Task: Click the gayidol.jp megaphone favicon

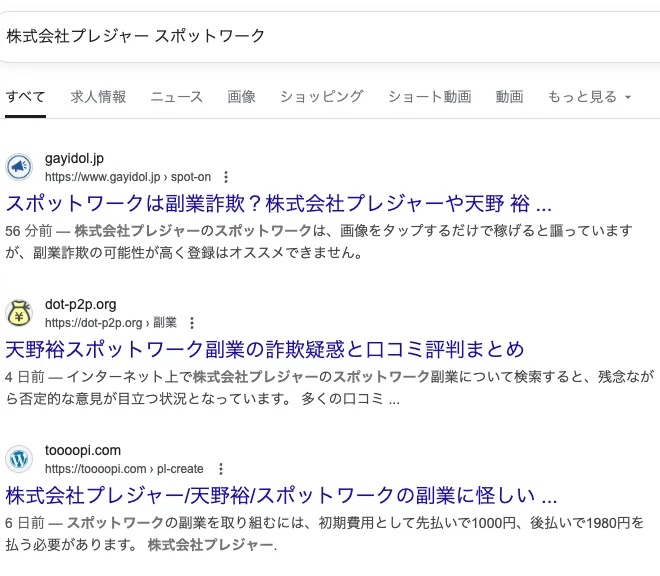Action: click(x=19, y=167)
